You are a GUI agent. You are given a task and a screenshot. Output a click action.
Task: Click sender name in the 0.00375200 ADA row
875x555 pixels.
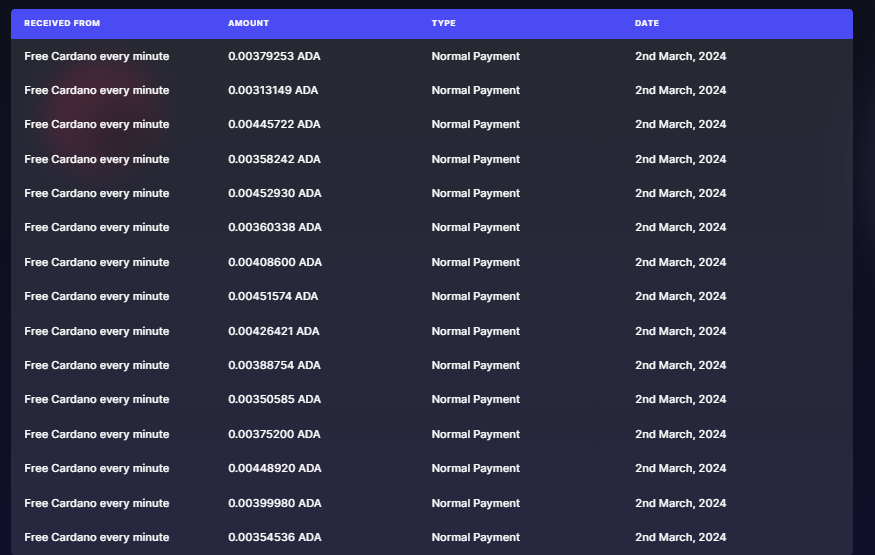click(97, 435)
